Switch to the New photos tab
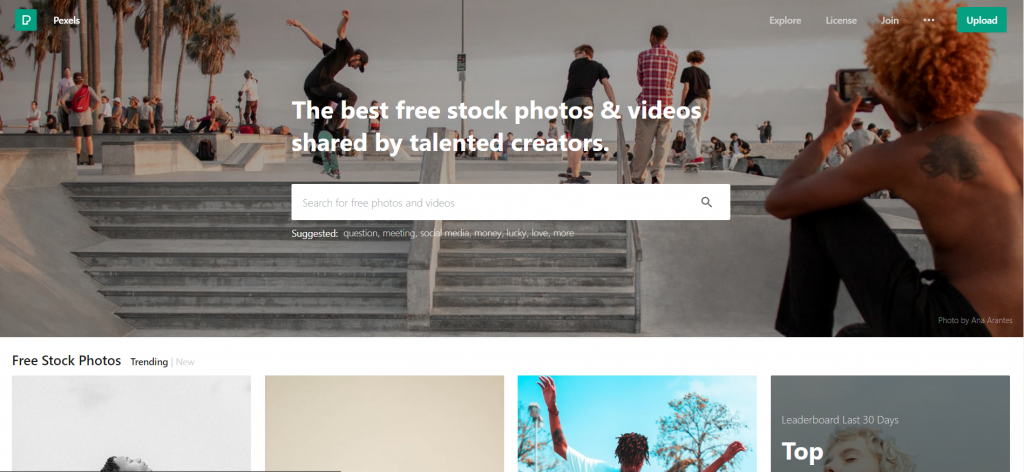 (x=185, y=362)
